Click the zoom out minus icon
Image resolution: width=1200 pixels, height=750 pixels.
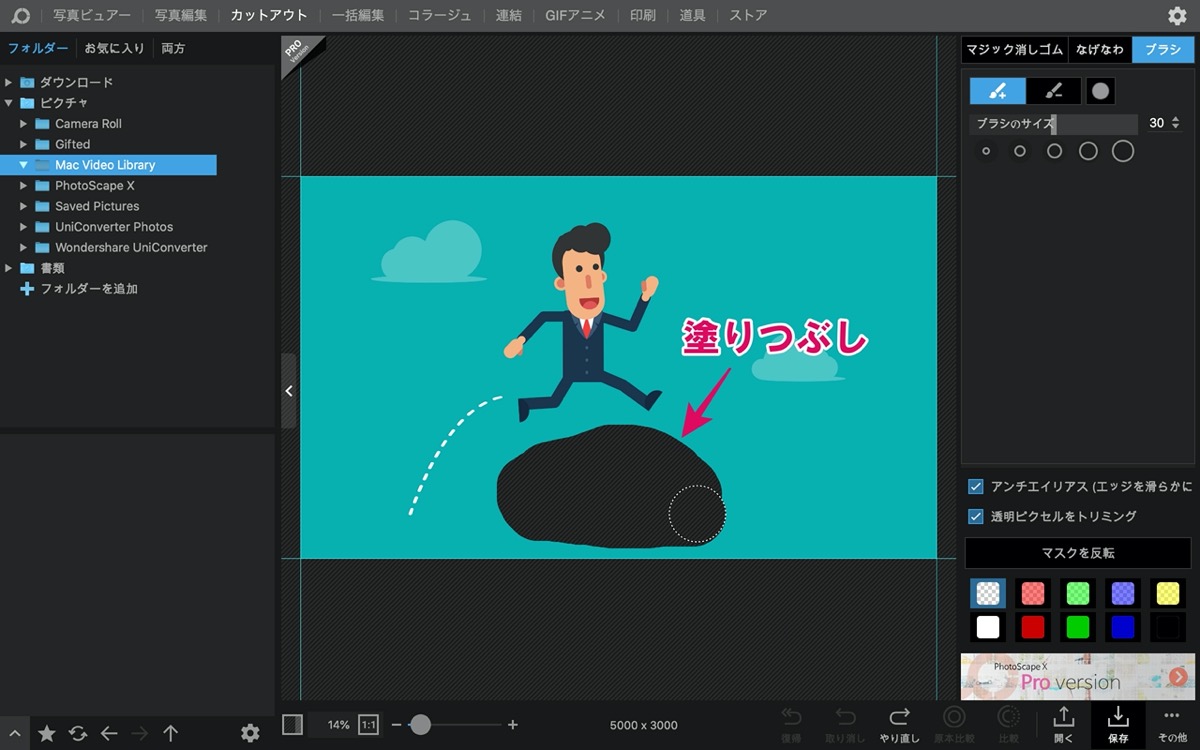[x=396, y=724]
